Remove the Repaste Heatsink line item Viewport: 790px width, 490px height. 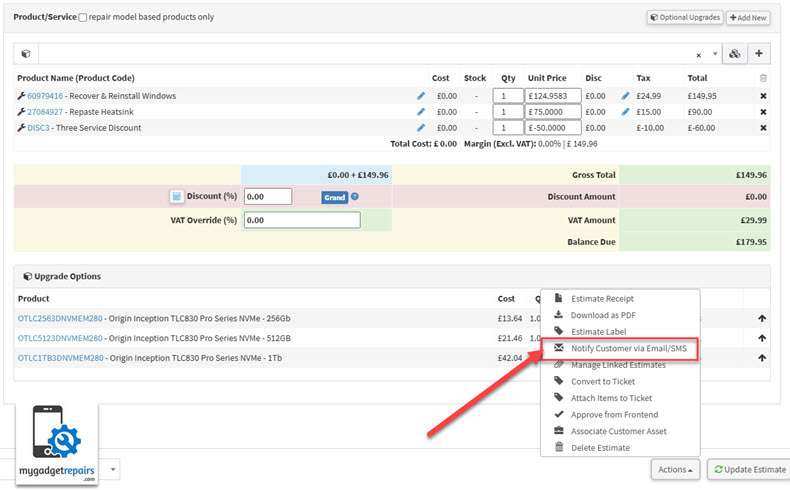point(763,112)
